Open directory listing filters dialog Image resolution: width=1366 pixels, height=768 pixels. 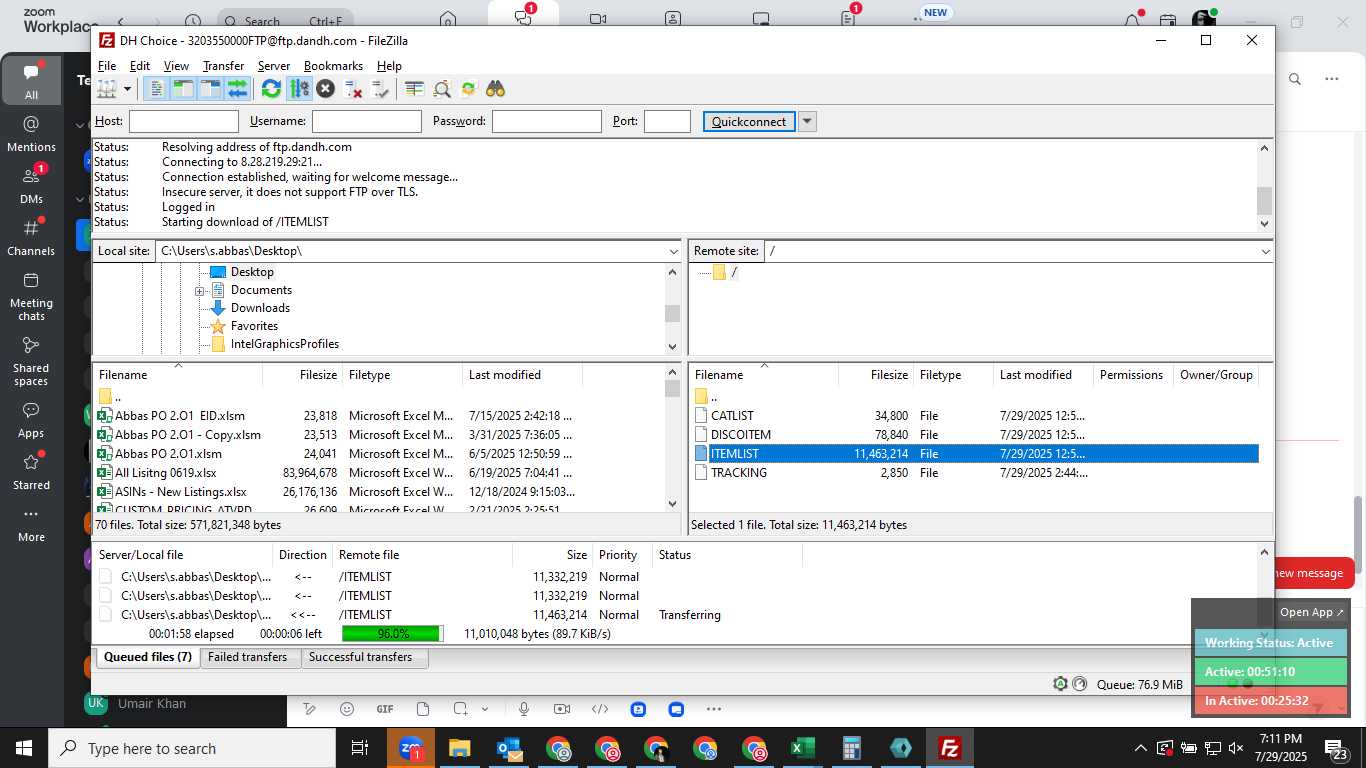(x=414, y=89)
